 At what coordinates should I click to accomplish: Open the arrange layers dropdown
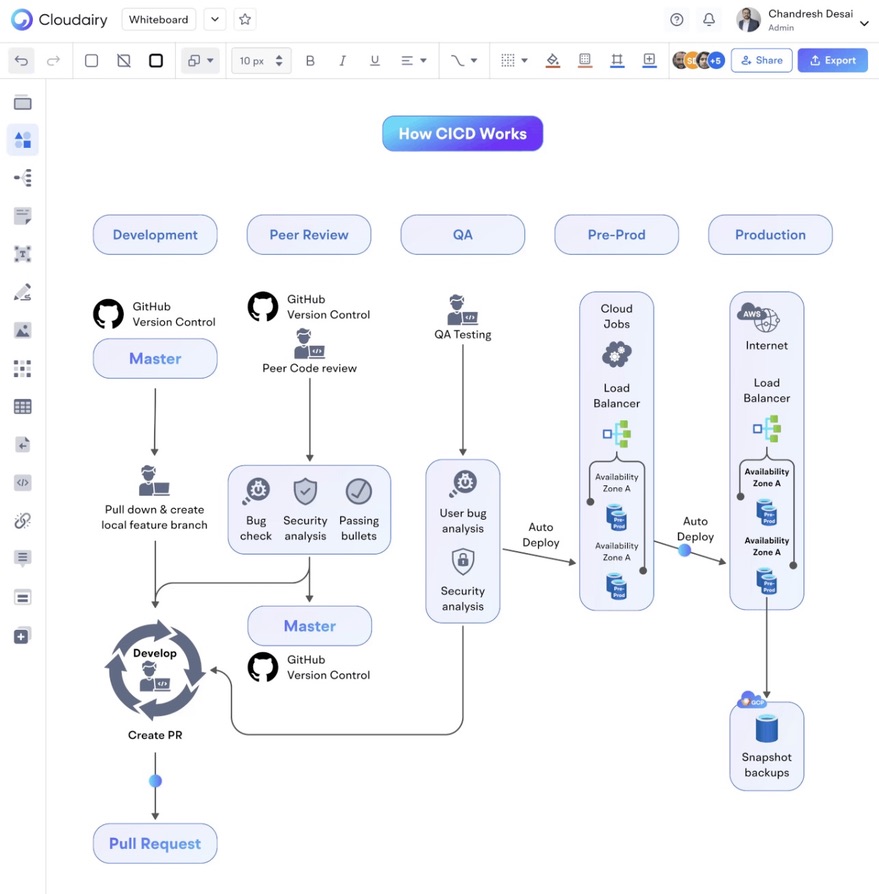[x=200, y=60]
